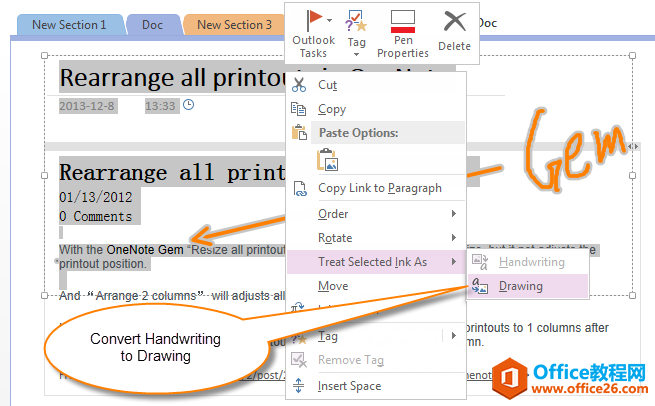The image size is (655, 406).
Task: Select Copy in the context menu
Action: (331, 109)
